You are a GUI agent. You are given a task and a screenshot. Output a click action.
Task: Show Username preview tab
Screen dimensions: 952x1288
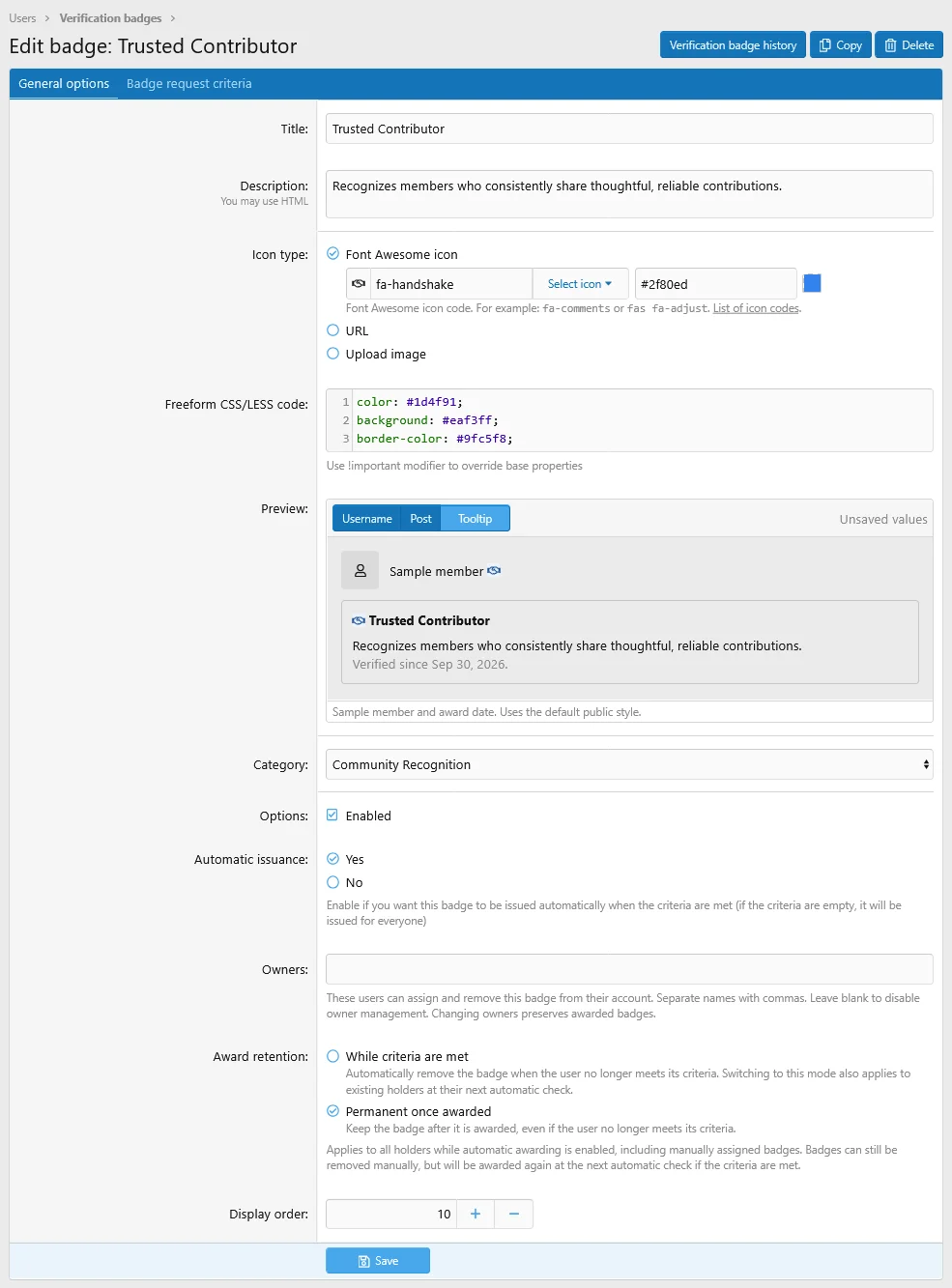pyautogui.click(x=367, y=519)
